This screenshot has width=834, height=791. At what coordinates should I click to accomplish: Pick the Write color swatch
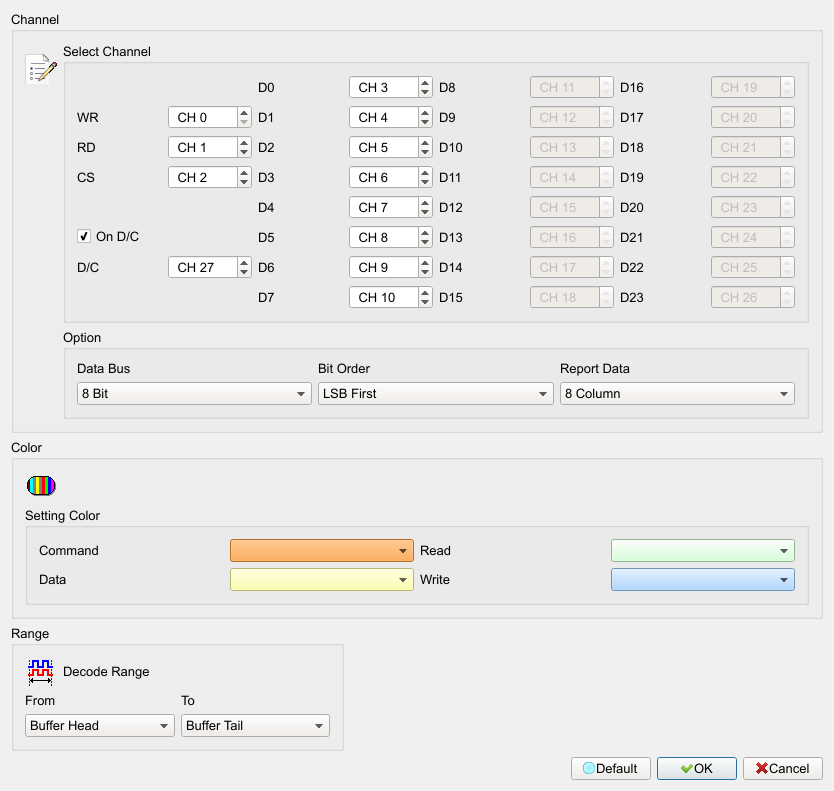click(703, 580)
